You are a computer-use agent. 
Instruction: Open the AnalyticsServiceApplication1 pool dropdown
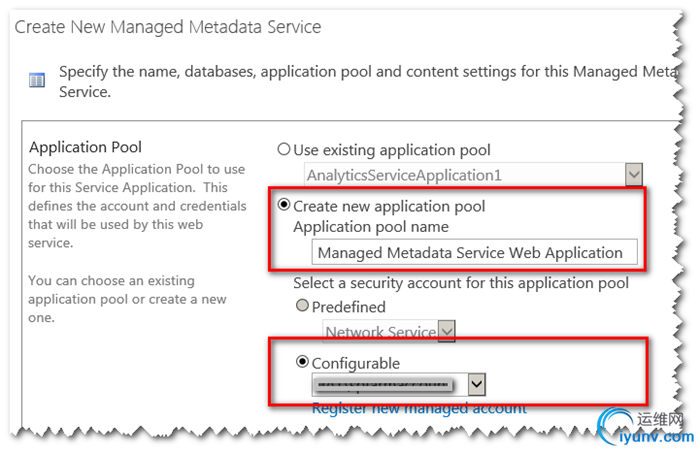[x=633, y=176]
